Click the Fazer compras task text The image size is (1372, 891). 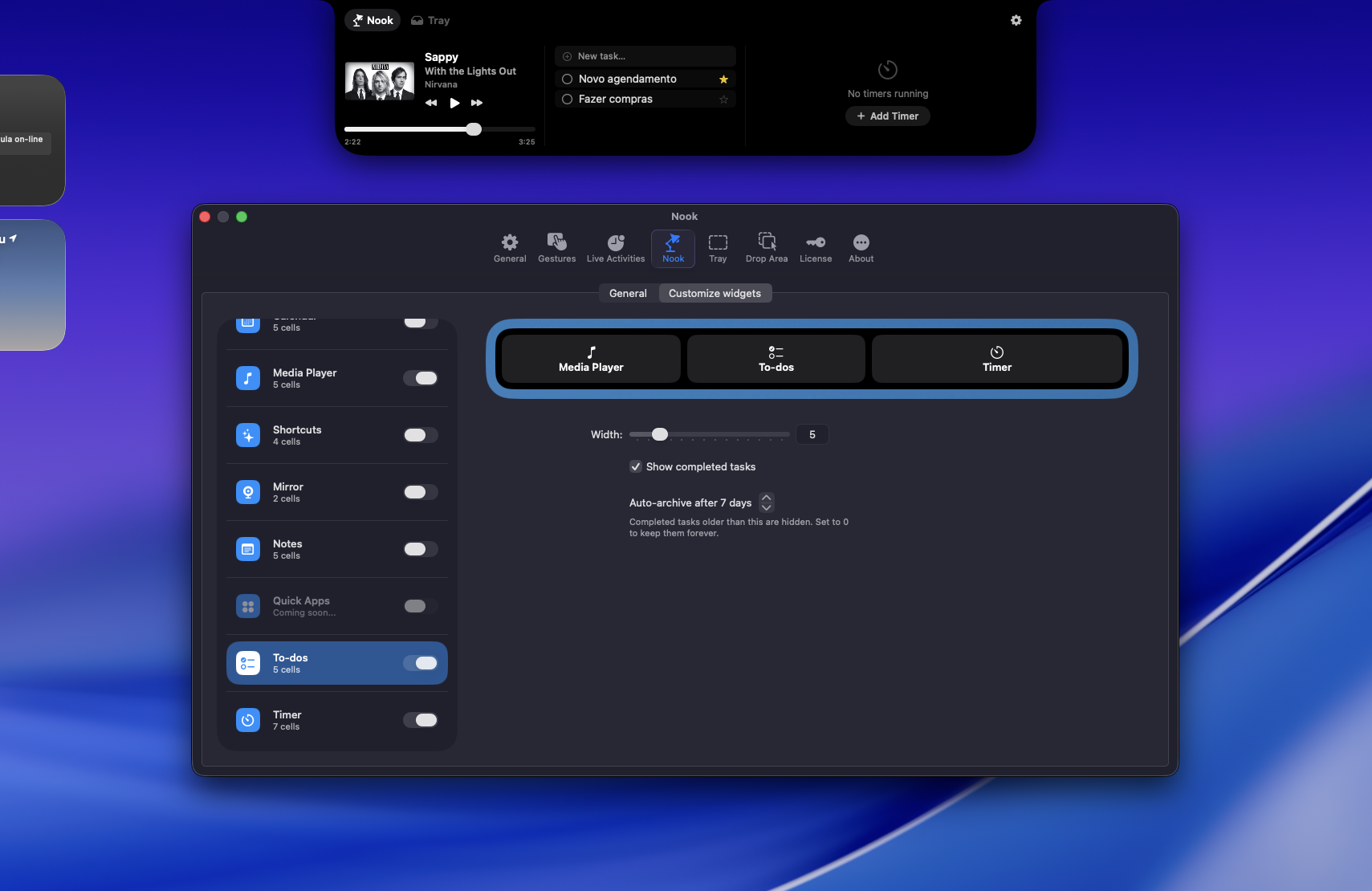pos(616,99)
